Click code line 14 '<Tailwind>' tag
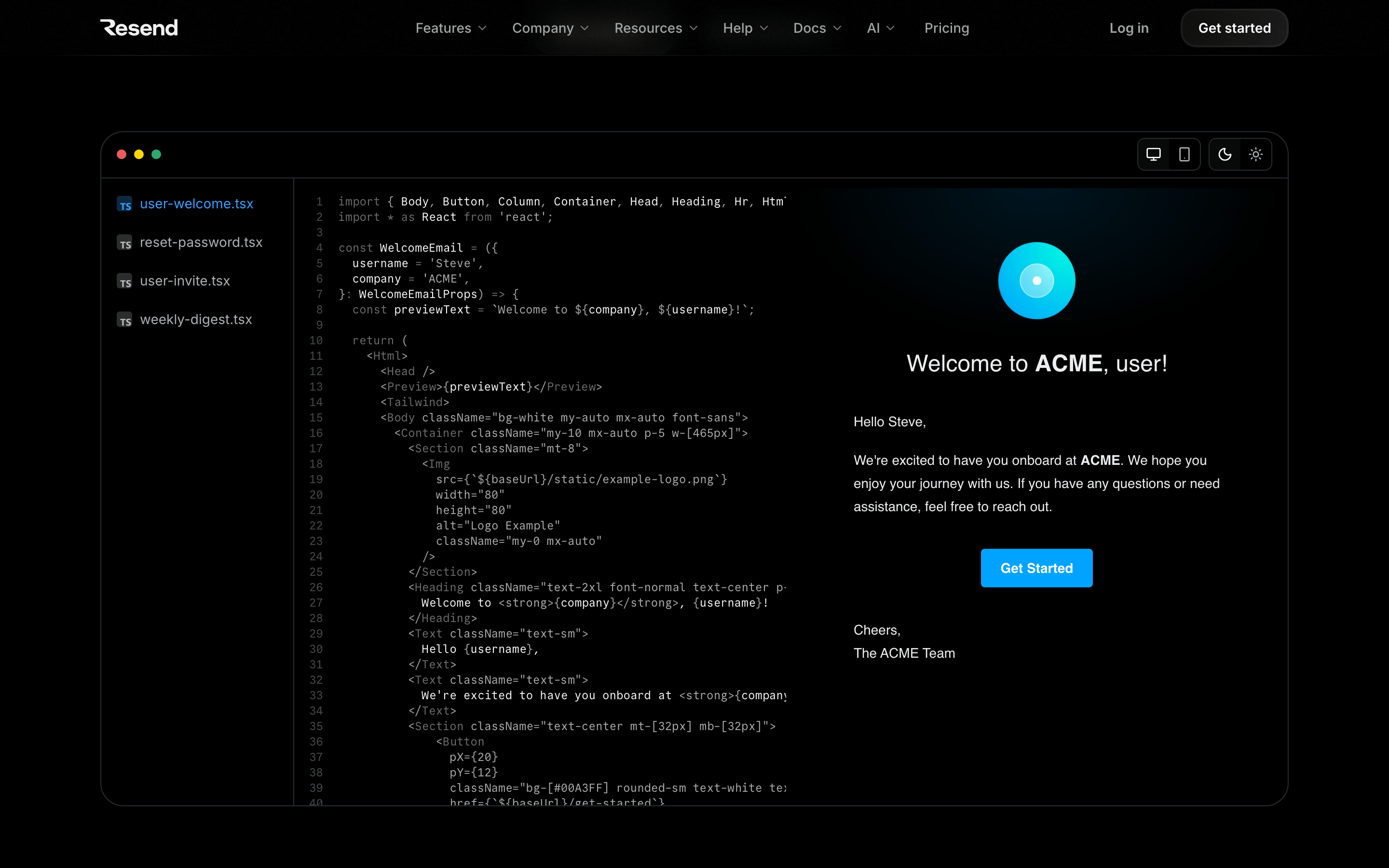This screenshot has width=1389, height=868. (414, 403)
